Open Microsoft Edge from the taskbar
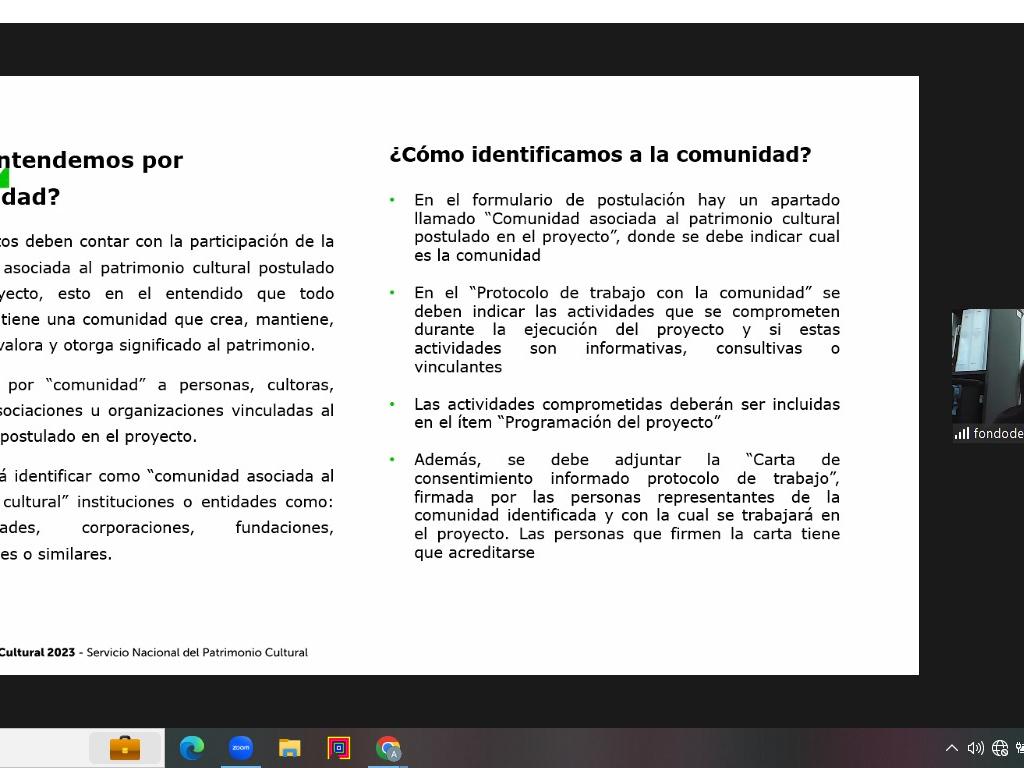The height and width of the screenshot is (768, 1024). (191, 748)
